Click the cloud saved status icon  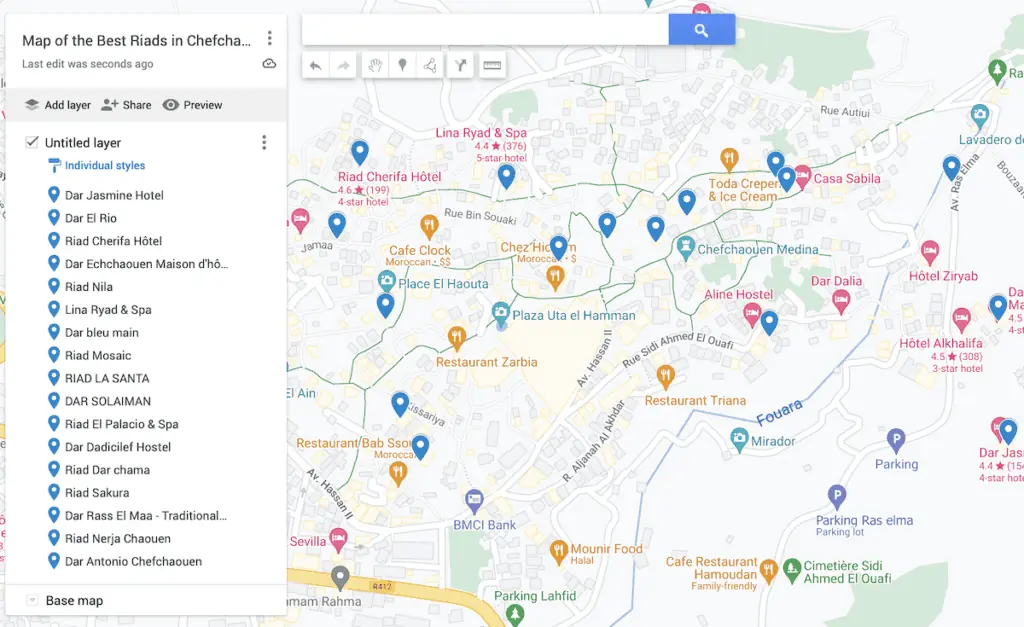tap(269, 64)
